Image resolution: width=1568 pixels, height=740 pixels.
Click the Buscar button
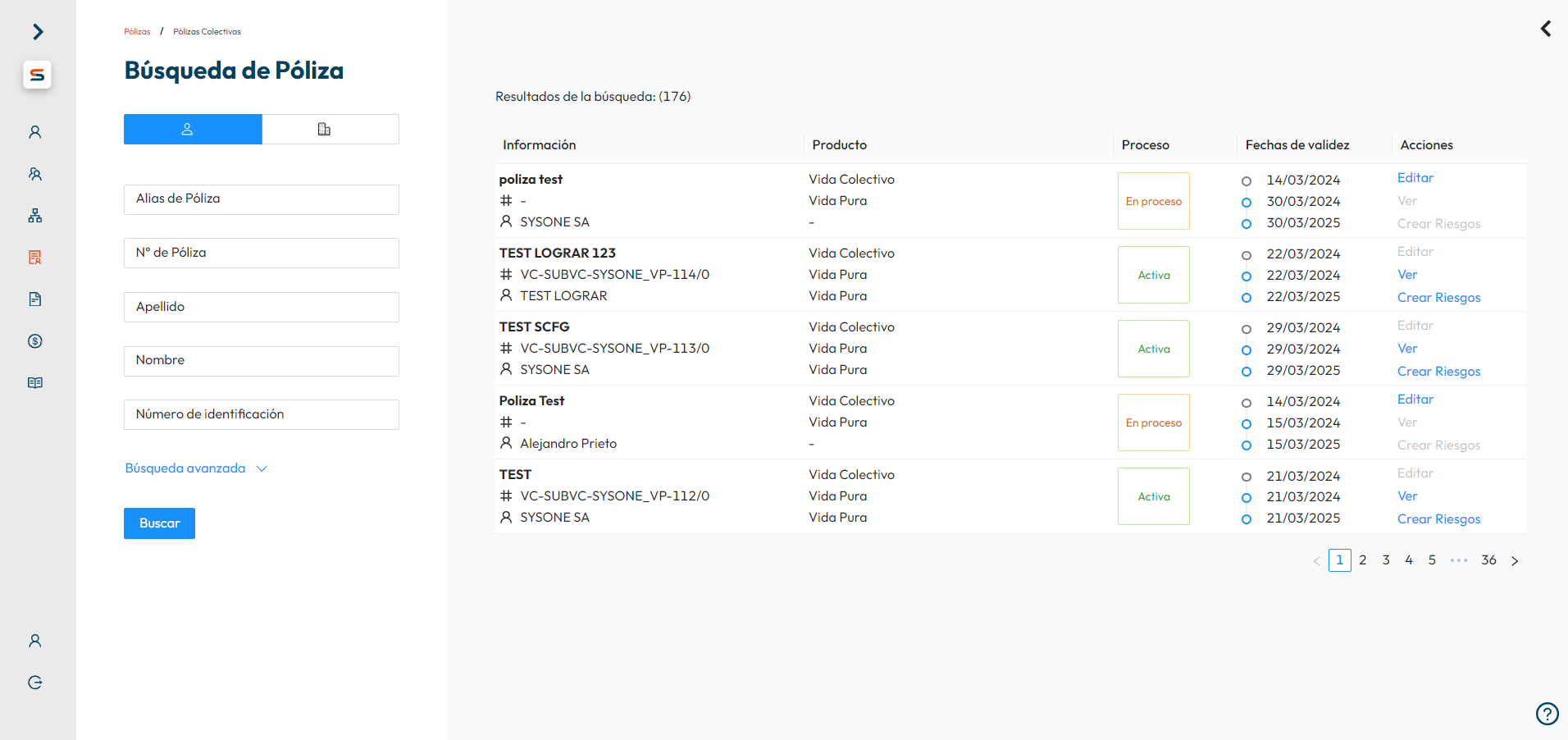159,523
